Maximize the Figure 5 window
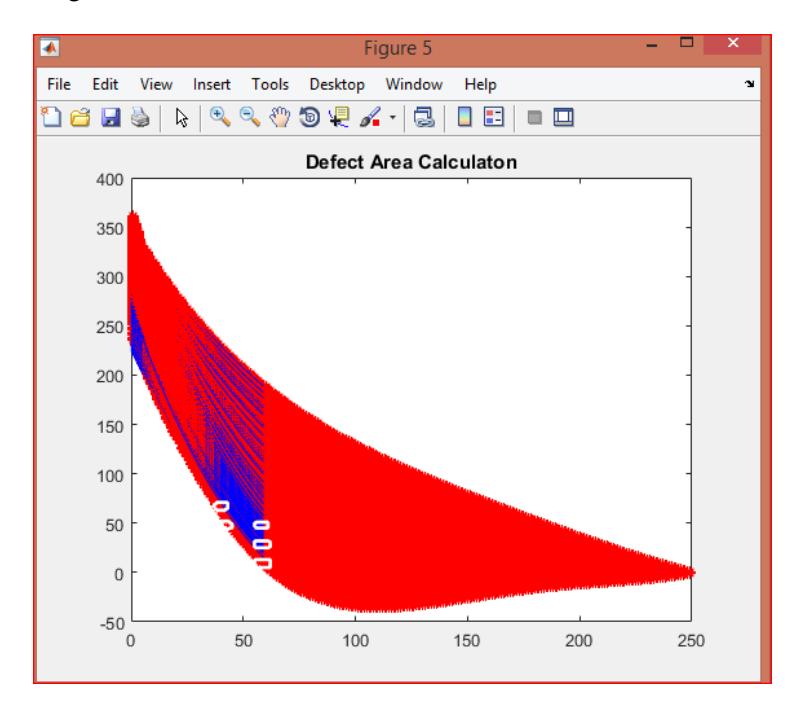 coord(686,43)
